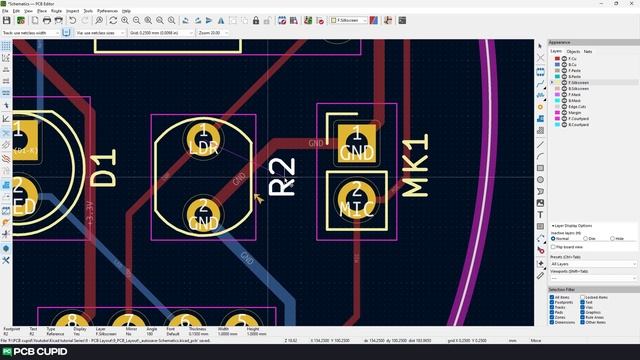Select the Dim inactive layers radio button
This screenshot has width=640, height=360.
(x=585, y=238)
